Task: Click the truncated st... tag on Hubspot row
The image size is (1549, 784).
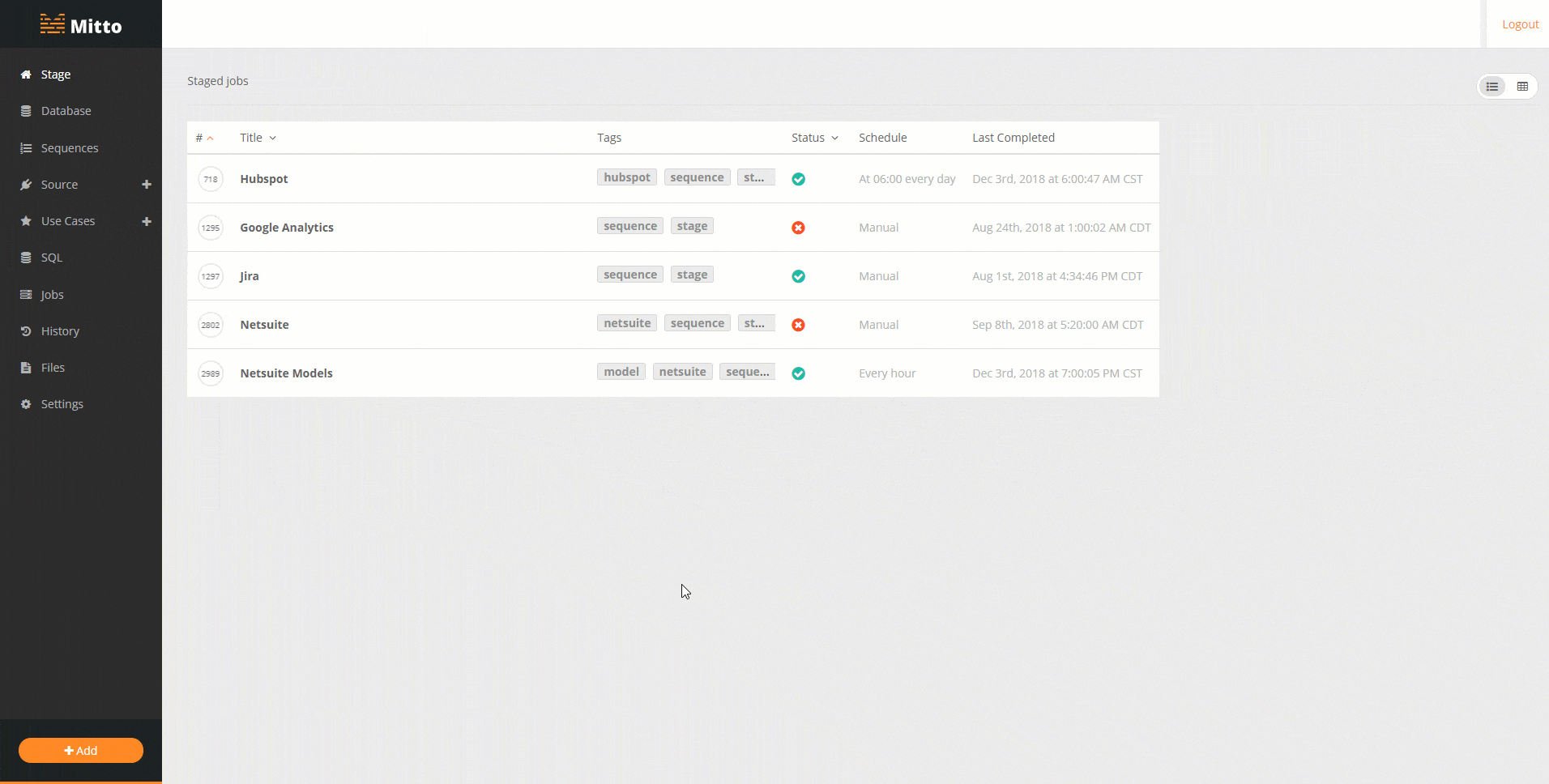Action: point(756,177)
